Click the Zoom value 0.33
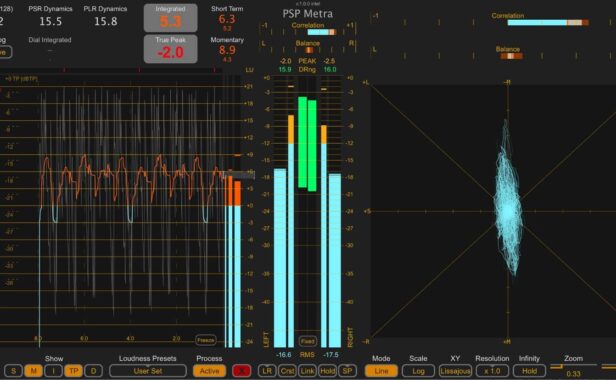 [x=574, y=374]
